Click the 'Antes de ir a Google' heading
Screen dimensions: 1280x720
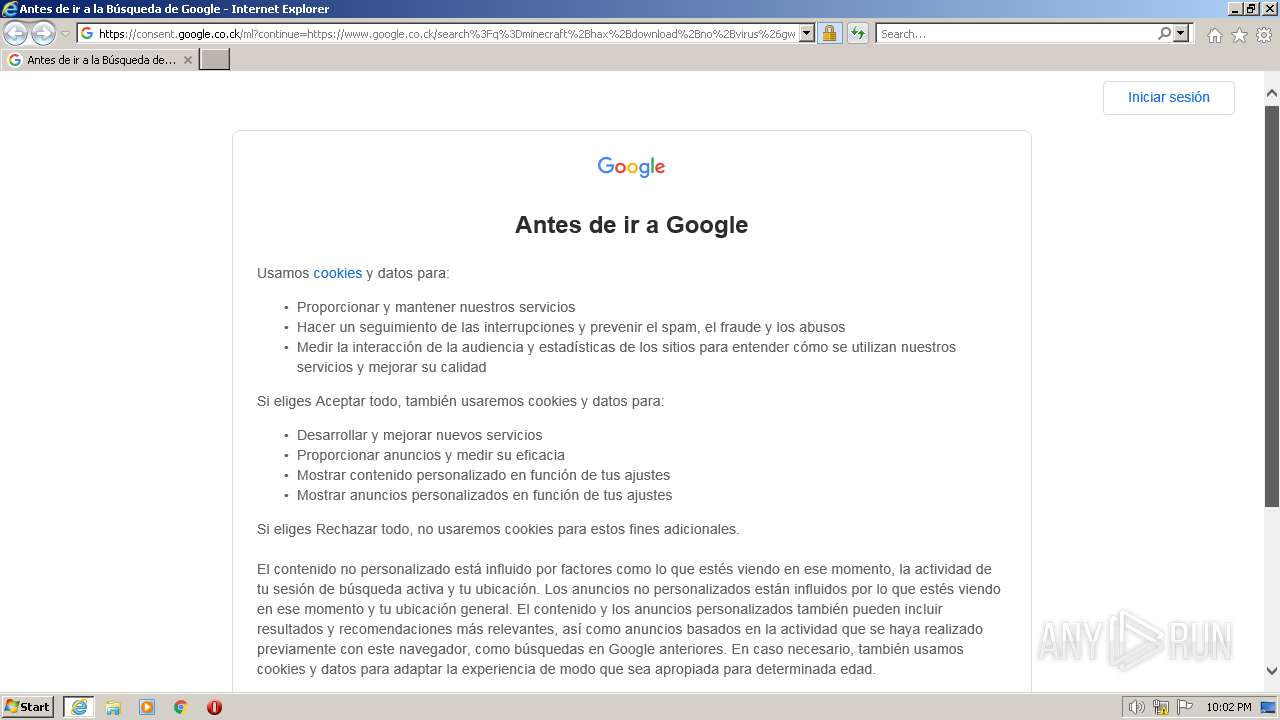631,225
